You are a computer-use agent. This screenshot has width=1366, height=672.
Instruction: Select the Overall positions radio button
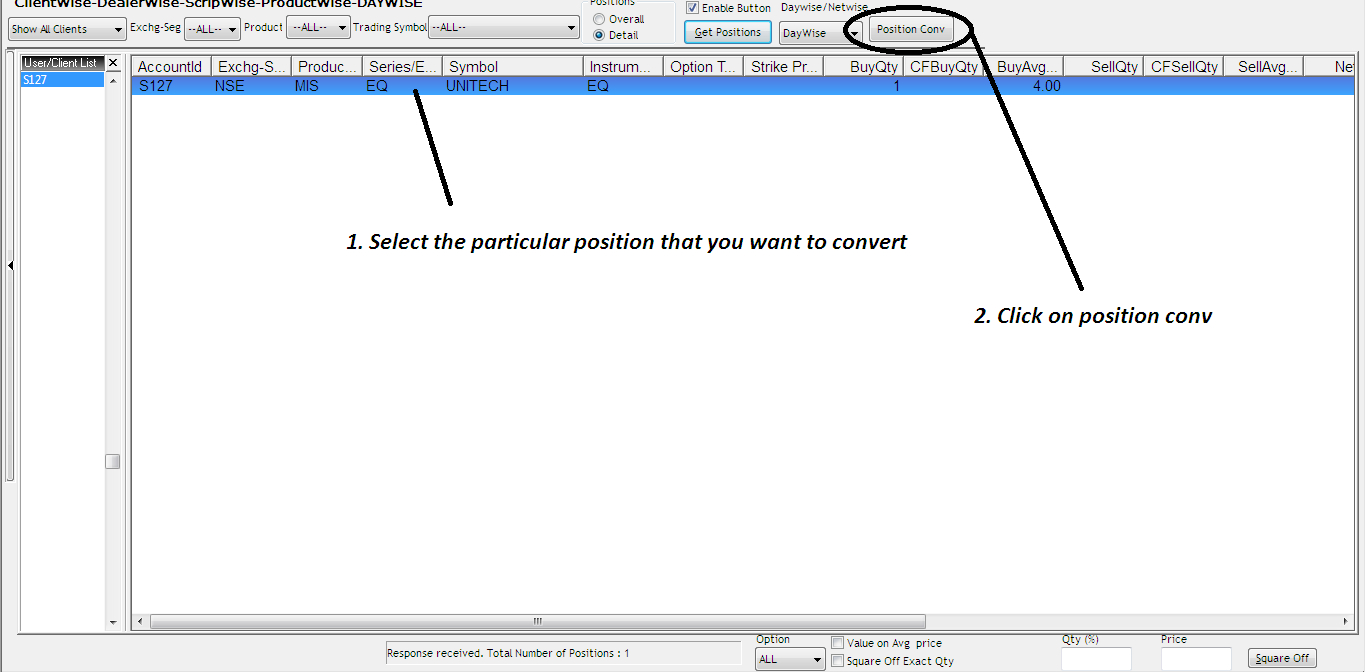click(x=599, y=19)
